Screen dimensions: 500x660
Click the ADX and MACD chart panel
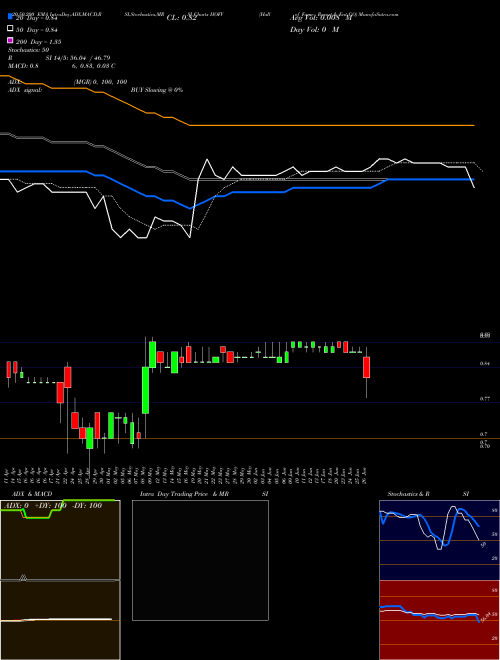click(x=60, y=580)
